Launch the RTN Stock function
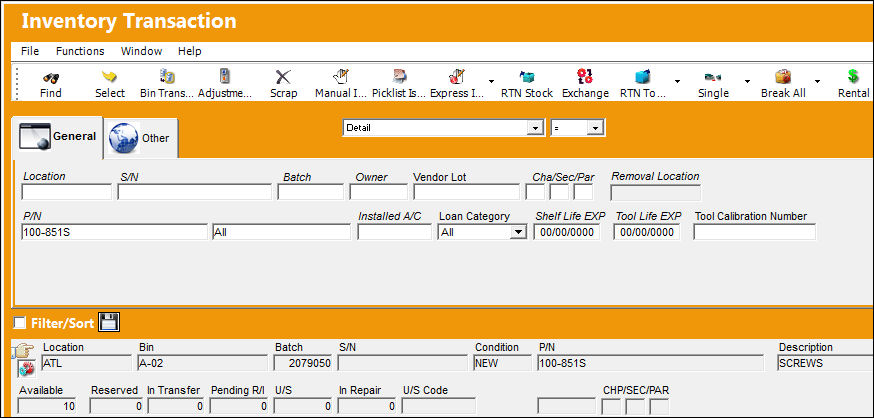This screenshot has height=418, width=874. pyautogui.click(x=527, y=77)
